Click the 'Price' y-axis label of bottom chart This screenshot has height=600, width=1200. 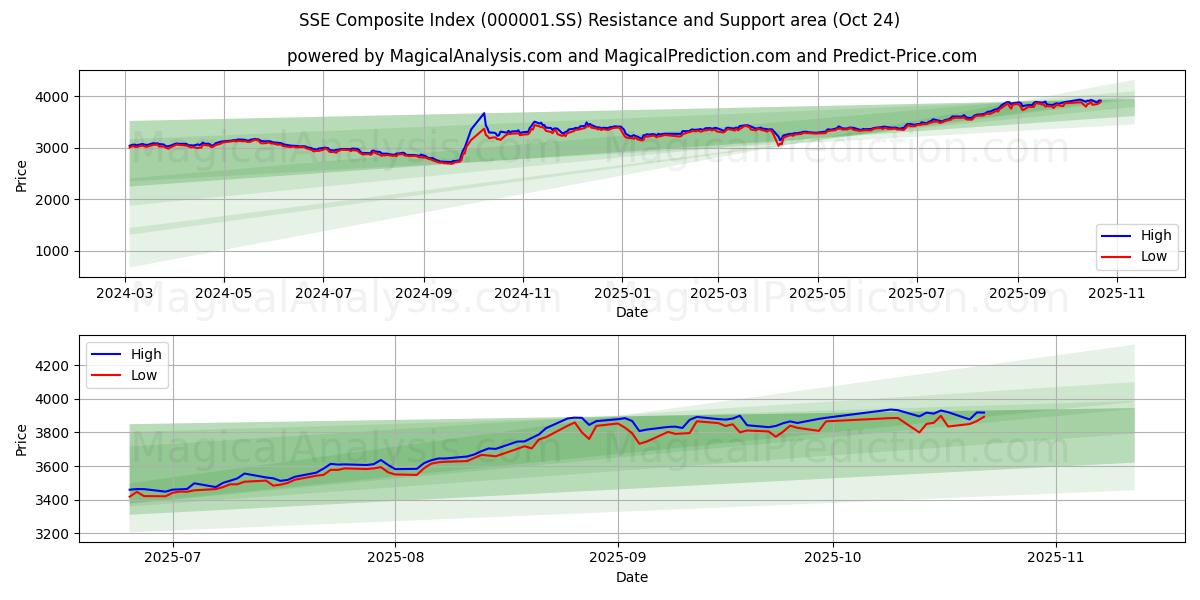click(22, 439)
